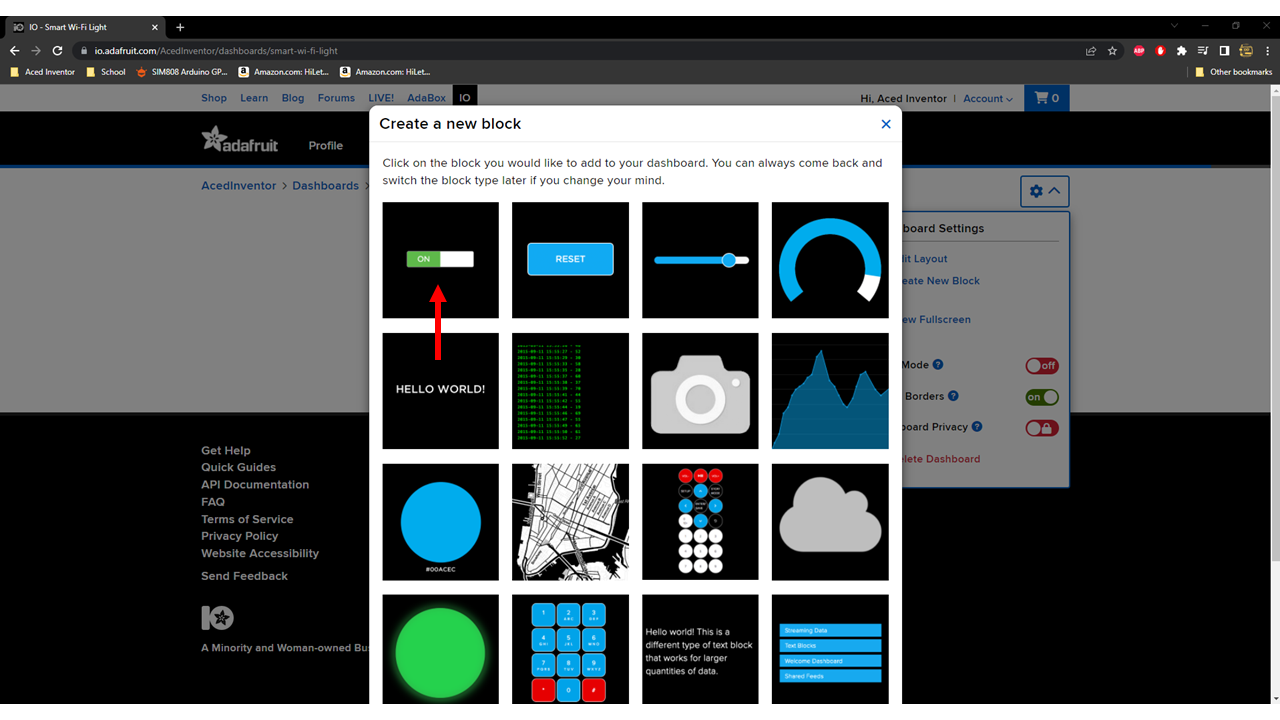Click the Adafruit logo
Viewport: 1280px width, 720px height.
[240, 140]
